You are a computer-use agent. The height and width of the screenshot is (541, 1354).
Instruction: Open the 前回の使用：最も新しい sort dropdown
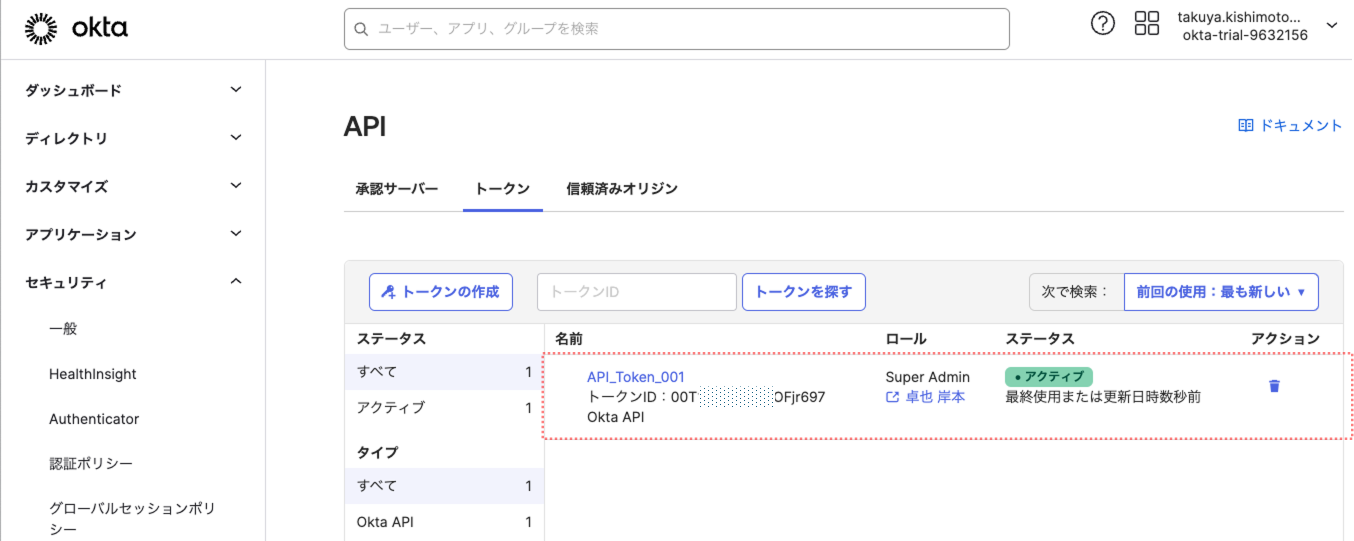tap(1220, 292)
